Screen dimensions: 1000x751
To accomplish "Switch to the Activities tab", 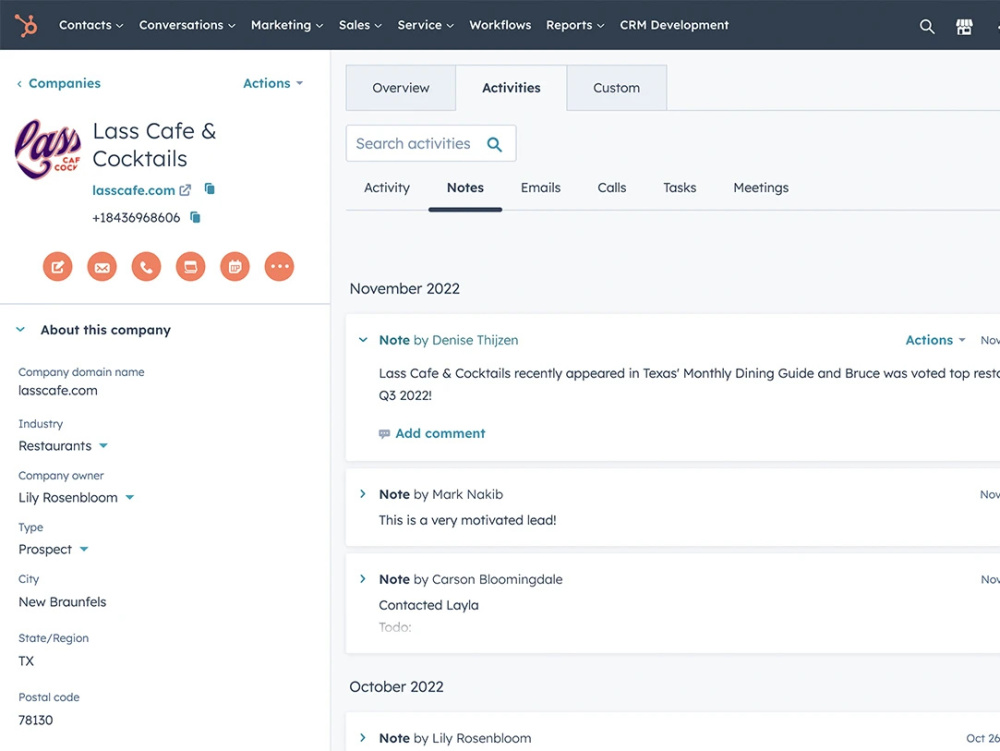I will [x=511, y=88].
